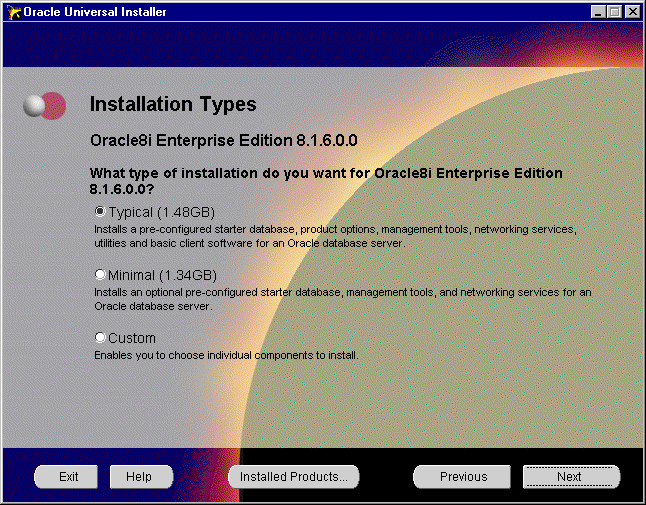Minimize the Oracle Universal Installer window
Screen dimensions: 646x505
599,12
